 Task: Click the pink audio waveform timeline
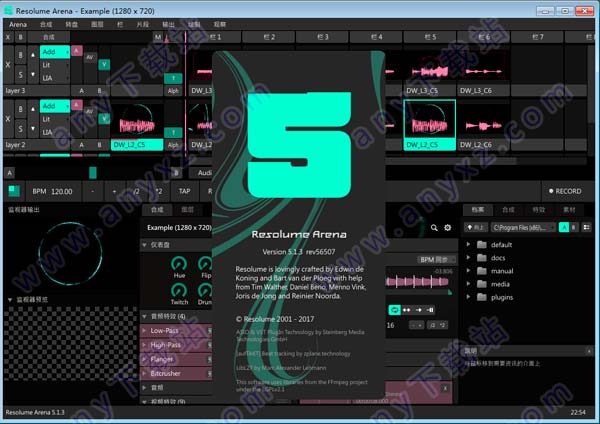tap(417, 282)
